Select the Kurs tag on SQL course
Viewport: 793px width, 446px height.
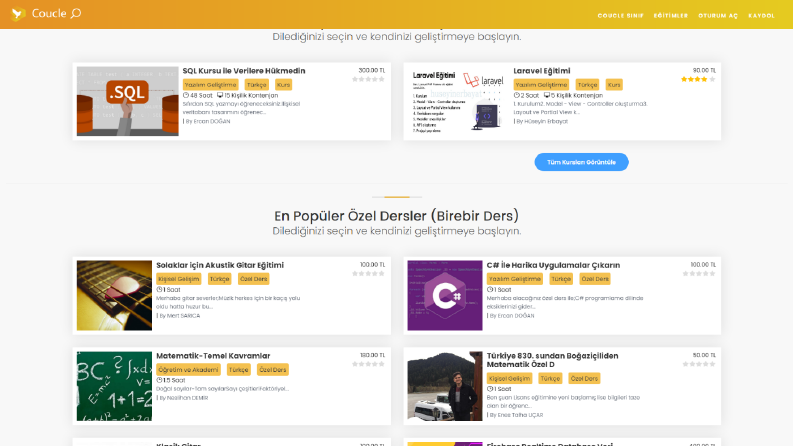click(283, 84)
